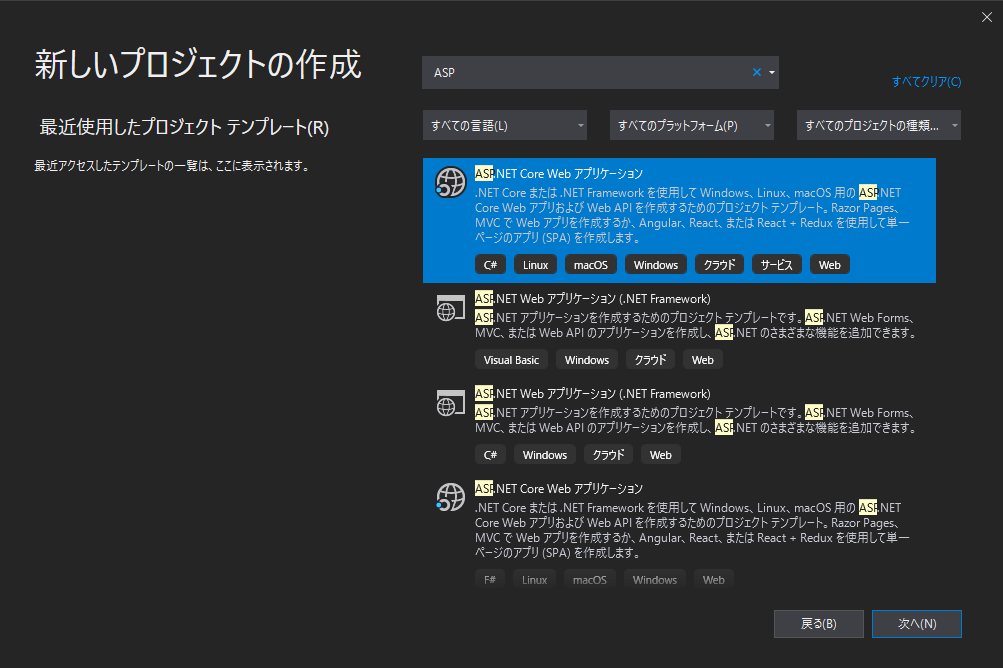
Task: Click the description text of the Visual Basic template
Action: (696, 325)
